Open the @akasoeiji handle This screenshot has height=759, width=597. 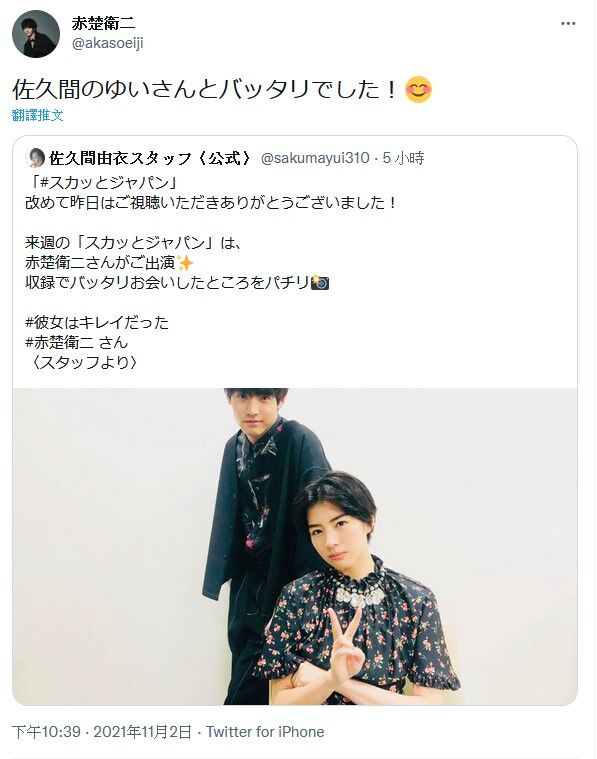[x=107, y=43]
